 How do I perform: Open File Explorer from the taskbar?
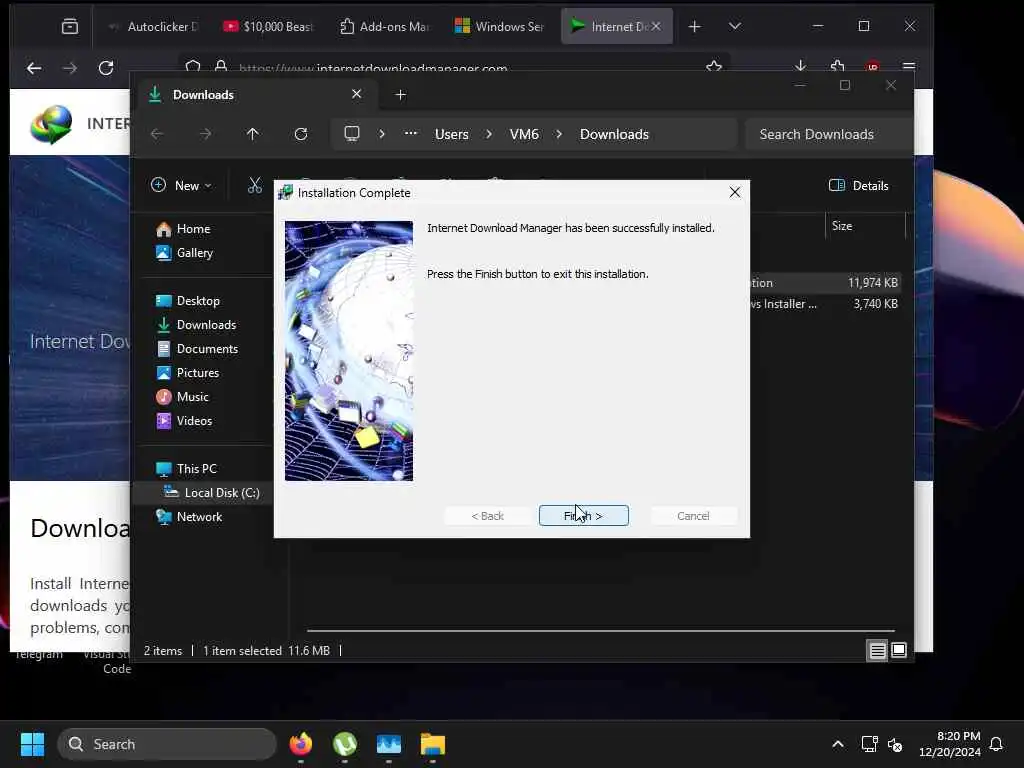click(432, 744)
